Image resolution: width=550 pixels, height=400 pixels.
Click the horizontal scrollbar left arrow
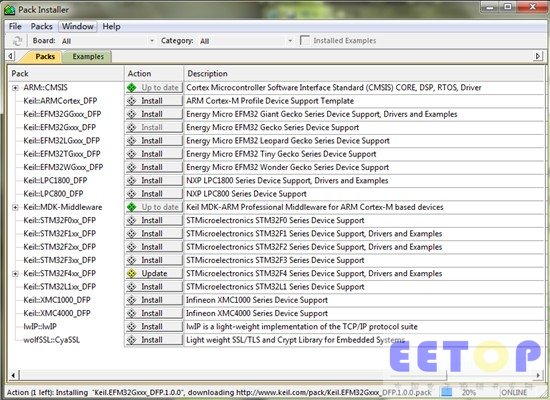[13, 375]
